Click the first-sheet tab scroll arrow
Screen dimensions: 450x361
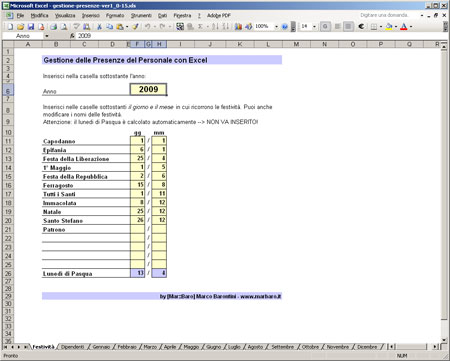coord(6,347)
